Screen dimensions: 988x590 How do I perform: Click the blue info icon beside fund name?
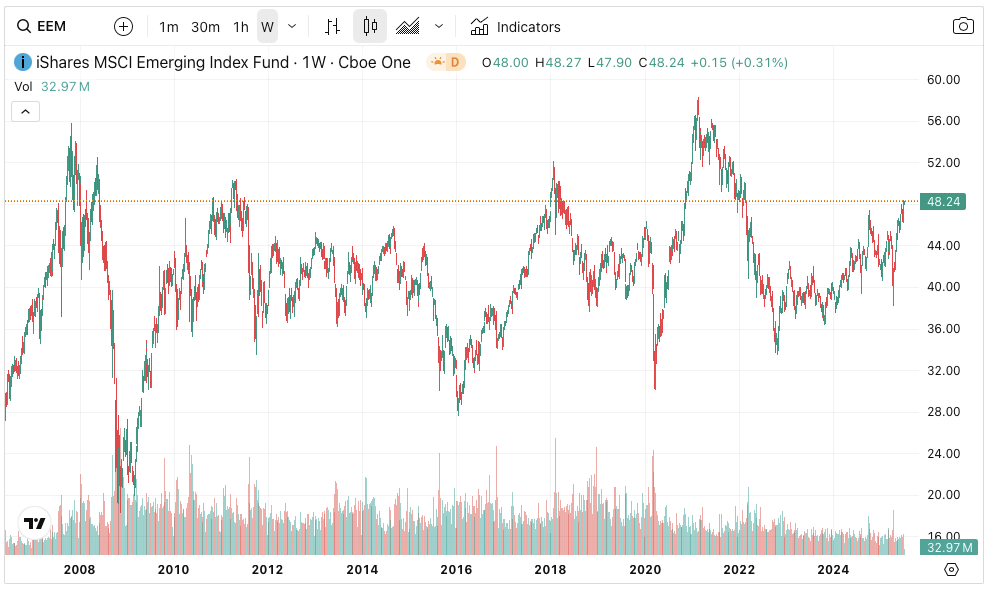tap(22, 62)
